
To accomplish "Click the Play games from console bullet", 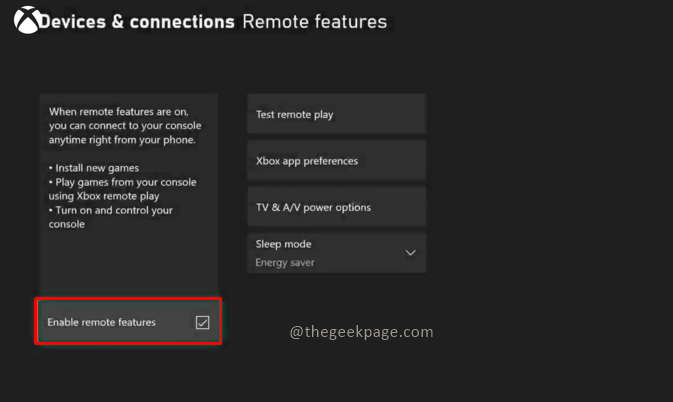I will (122, 189).
